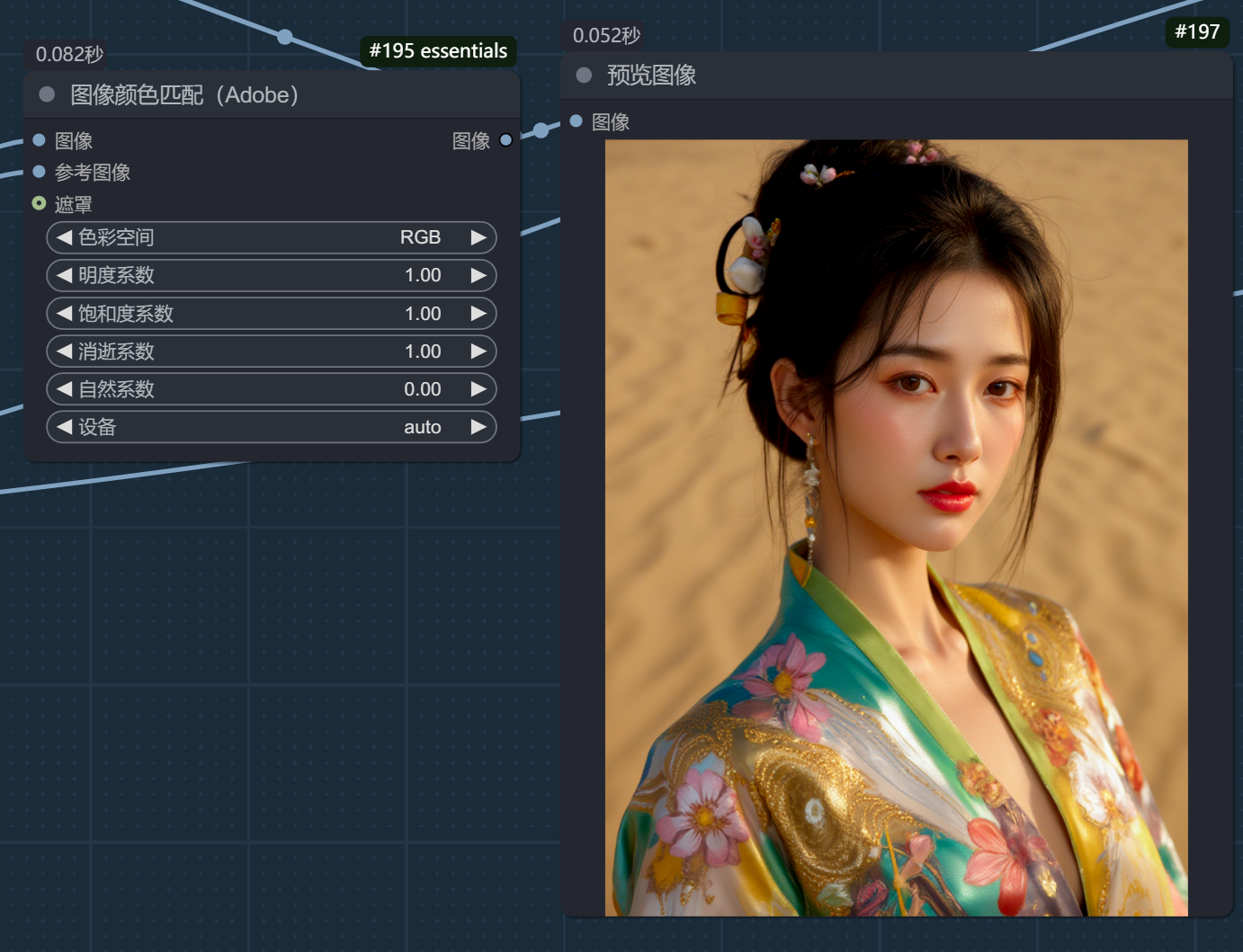Screen dimensions: 1243x952
Task: Click the 遮罩 input socket
Action: click(x=39, y=203)
